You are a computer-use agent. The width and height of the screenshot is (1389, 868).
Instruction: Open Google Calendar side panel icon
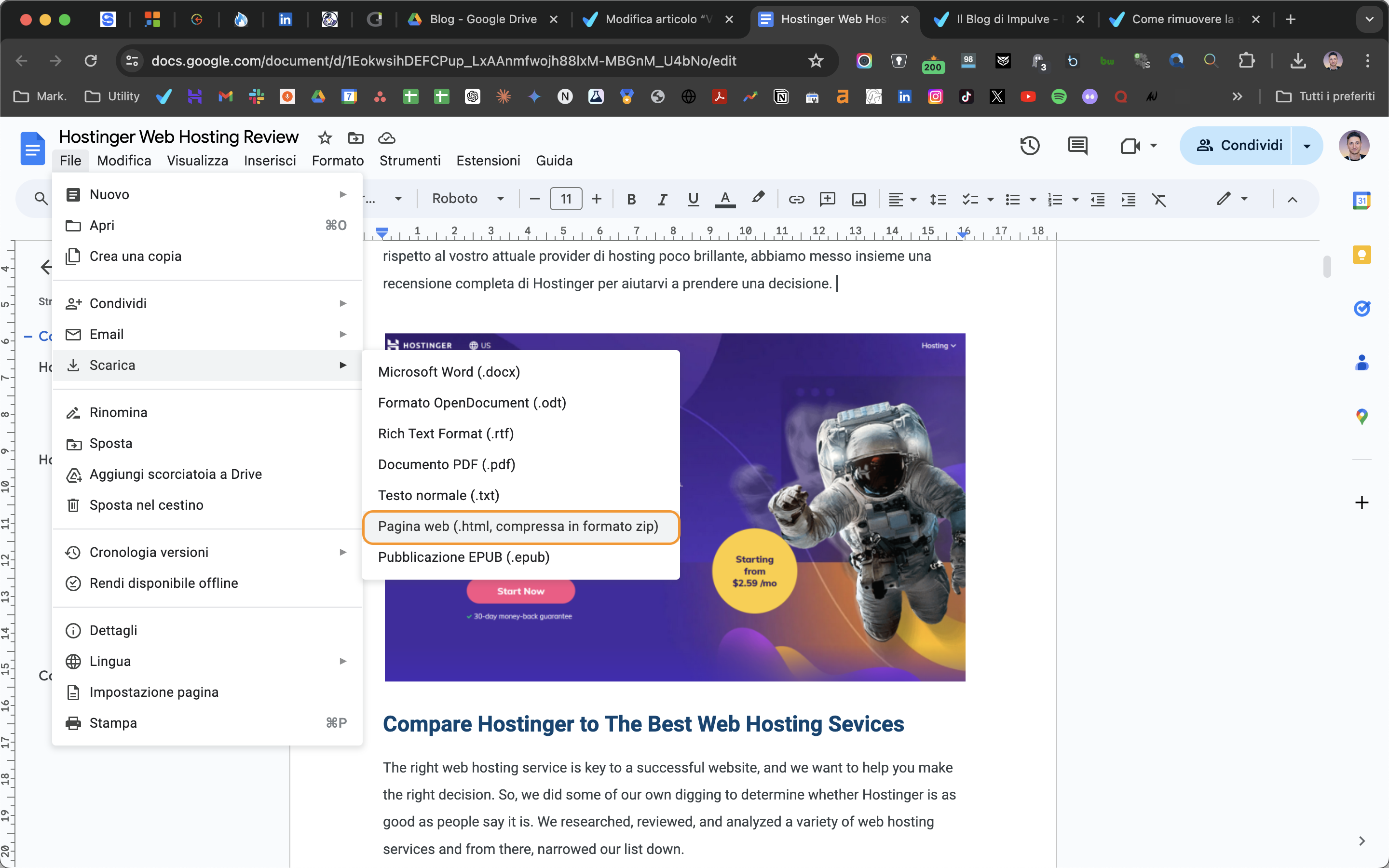pyautogui.click(x=1362, y=200)
